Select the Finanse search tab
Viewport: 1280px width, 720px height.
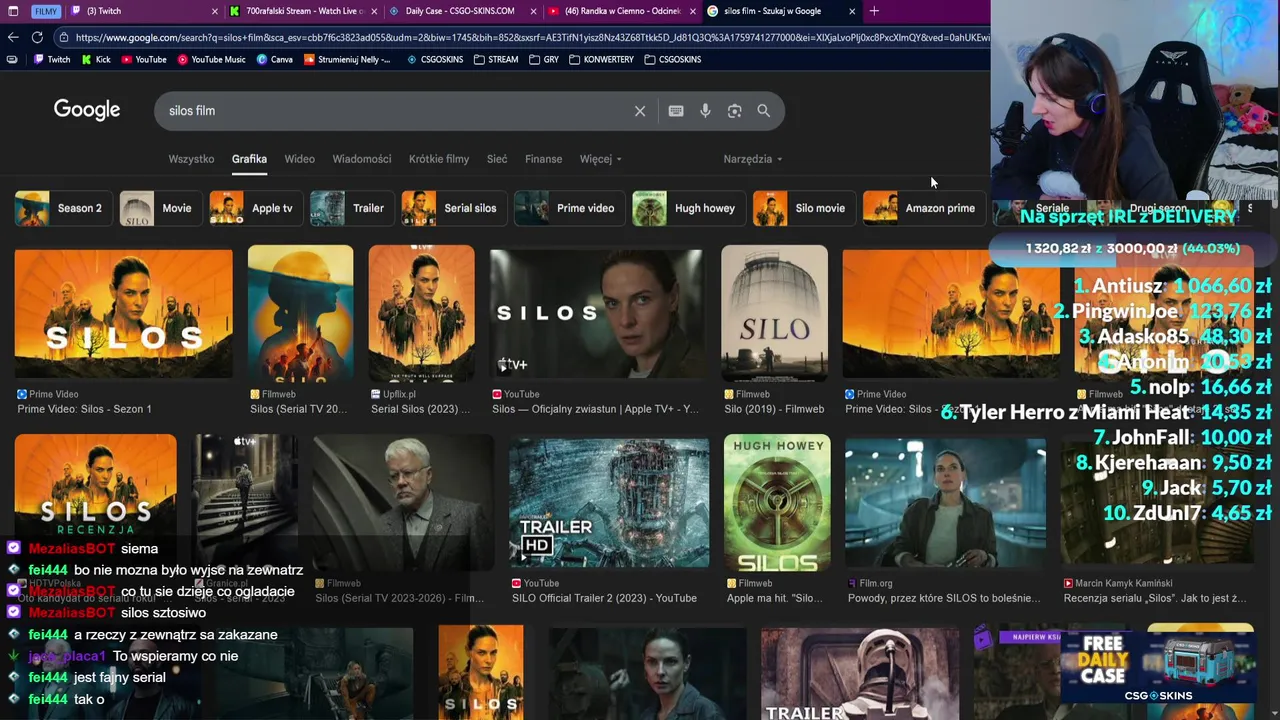[544, 159]
